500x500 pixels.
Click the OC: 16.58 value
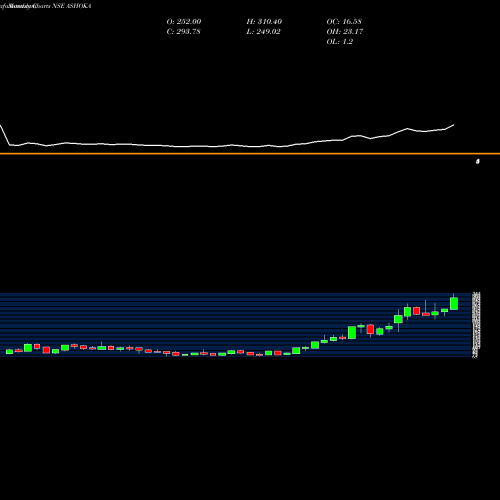pos(344,21)
